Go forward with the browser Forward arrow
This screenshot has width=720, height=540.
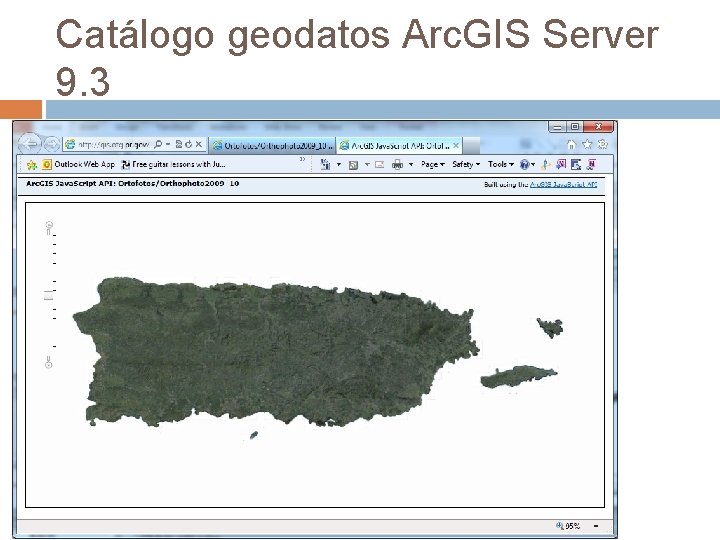click(x=51, y=145)
